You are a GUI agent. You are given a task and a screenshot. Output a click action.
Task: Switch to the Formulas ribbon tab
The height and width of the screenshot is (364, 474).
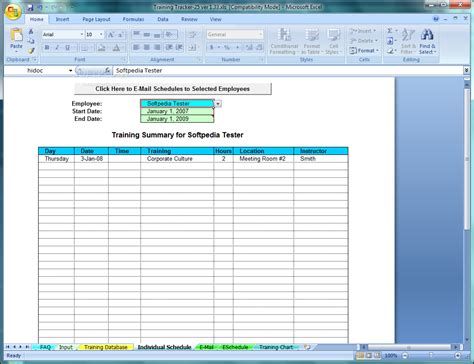[133, 19]
